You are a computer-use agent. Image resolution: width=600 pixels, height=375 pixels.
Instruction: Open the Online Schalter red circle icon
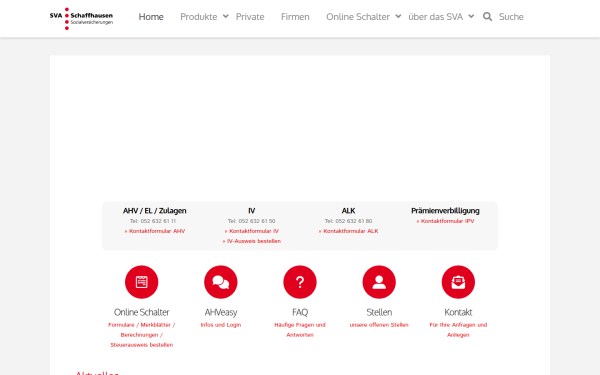pyautogui.click(x=142, y=282)
